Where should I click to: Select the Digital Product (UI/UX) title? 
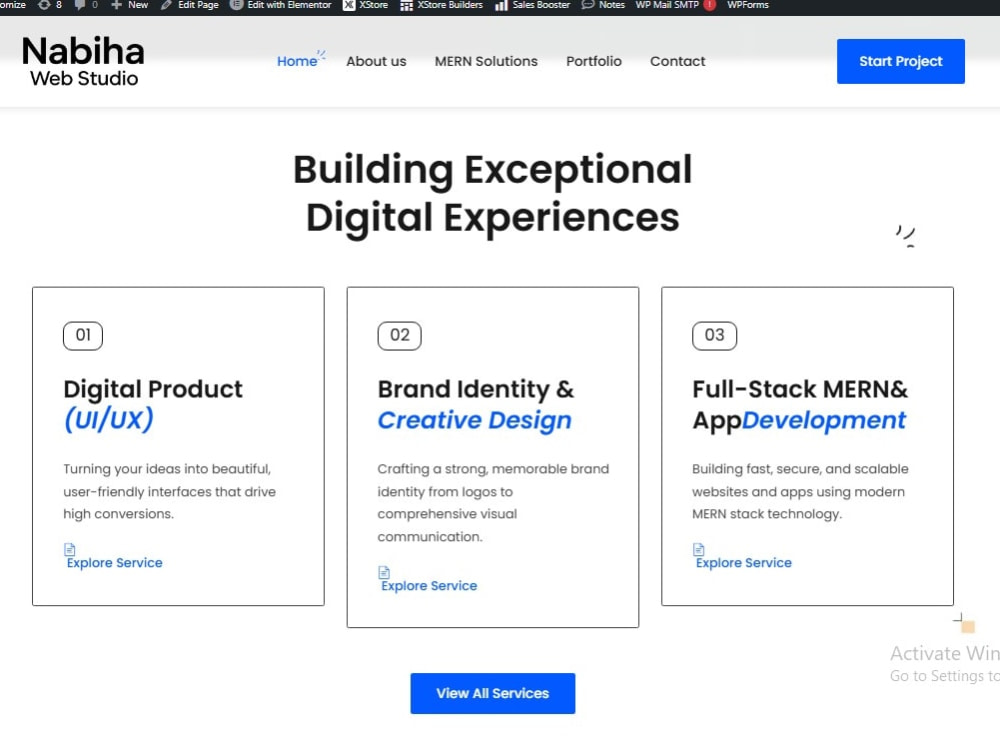[153, 404]
